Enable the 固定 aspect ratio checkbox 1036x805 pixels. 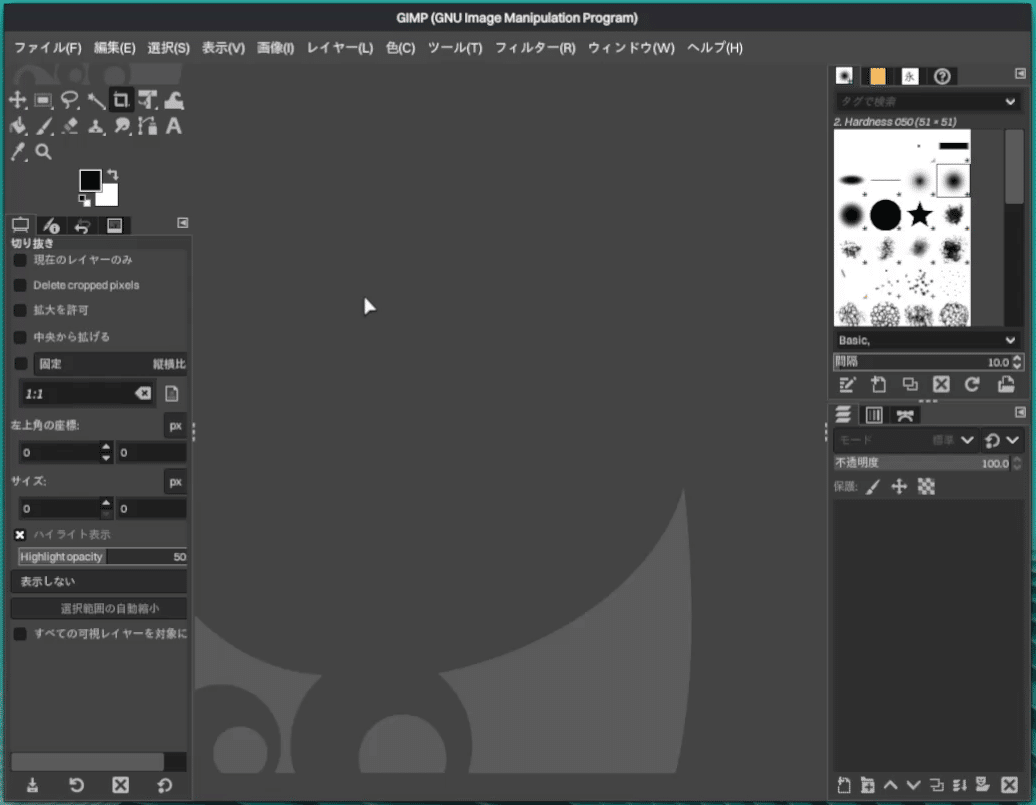click(x=20, y=364)
